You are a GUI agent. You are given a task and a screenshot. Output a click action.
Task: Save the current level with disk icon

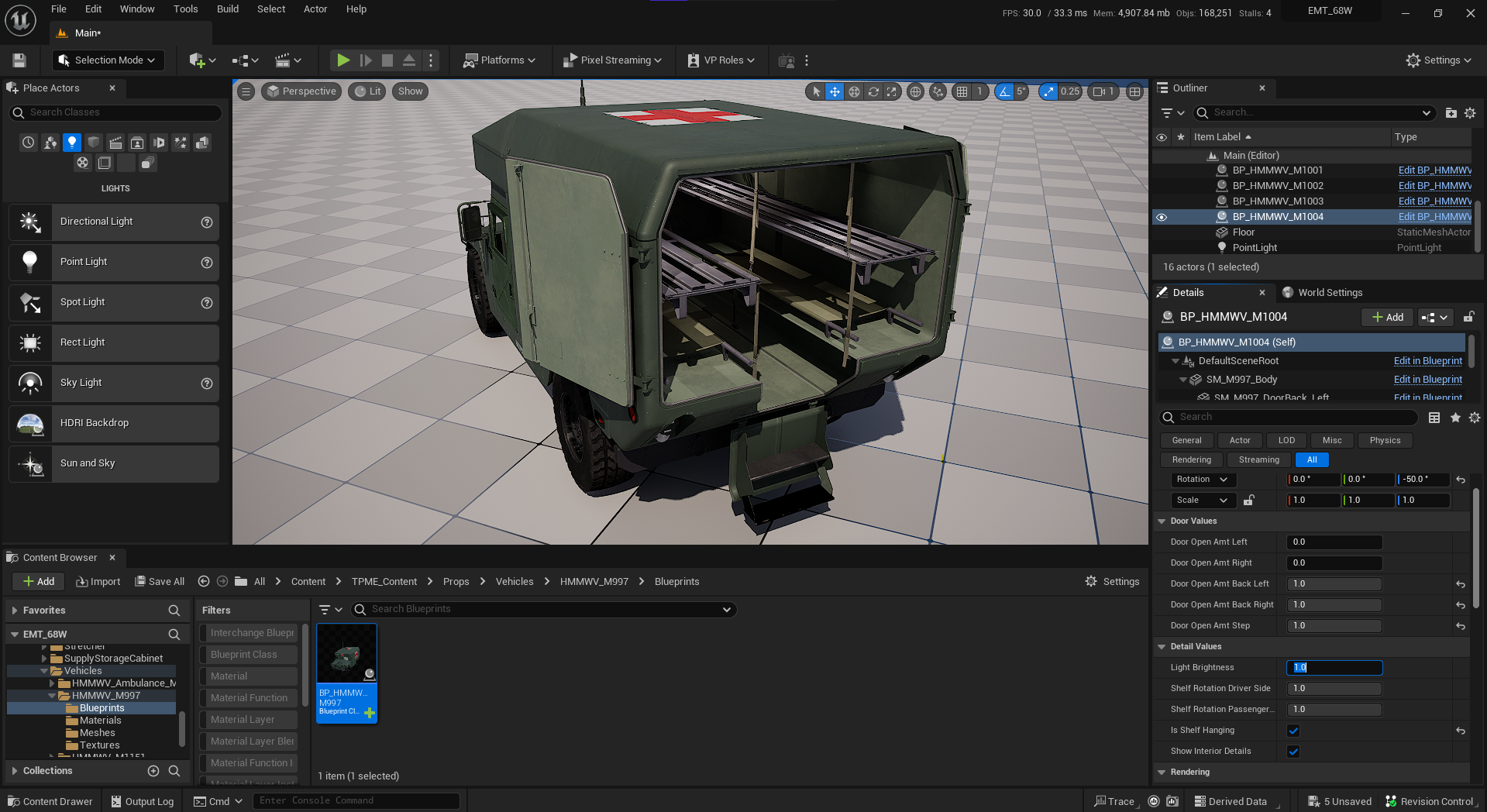(19, 60)
